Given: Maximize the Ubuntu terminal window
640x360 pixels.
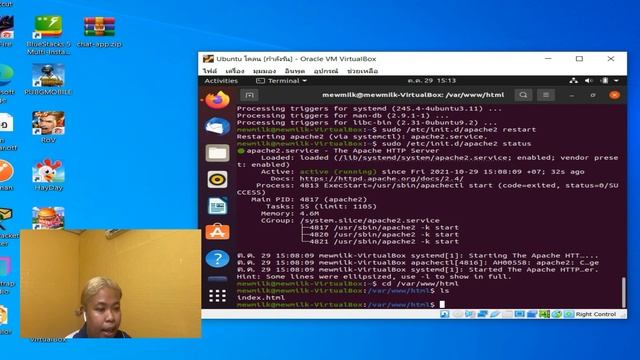Looking at the screenshot, I should click(593, 95).
